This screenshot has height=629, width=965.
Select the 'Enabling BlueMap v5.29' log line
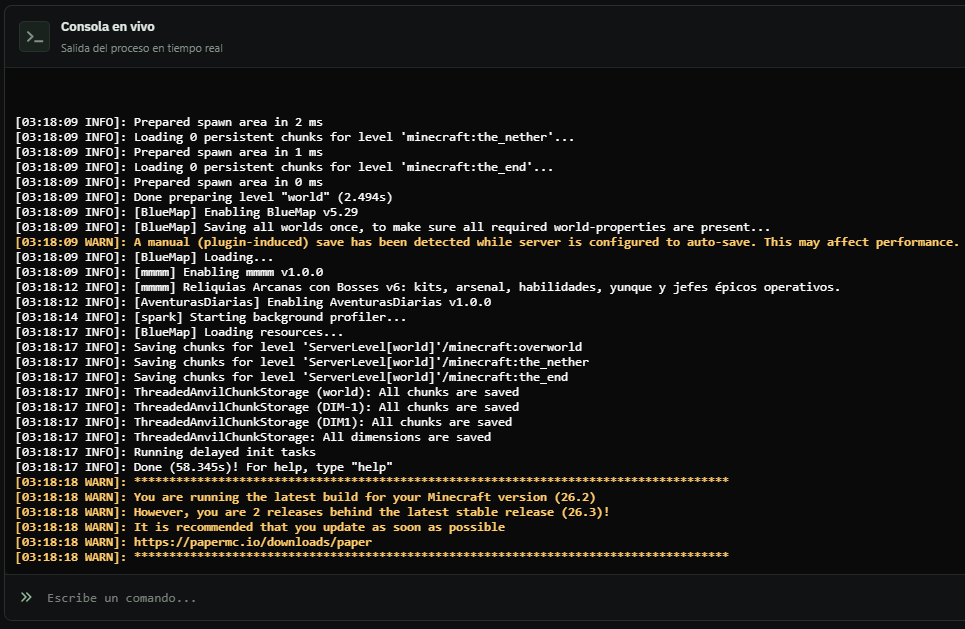(186, 212)
